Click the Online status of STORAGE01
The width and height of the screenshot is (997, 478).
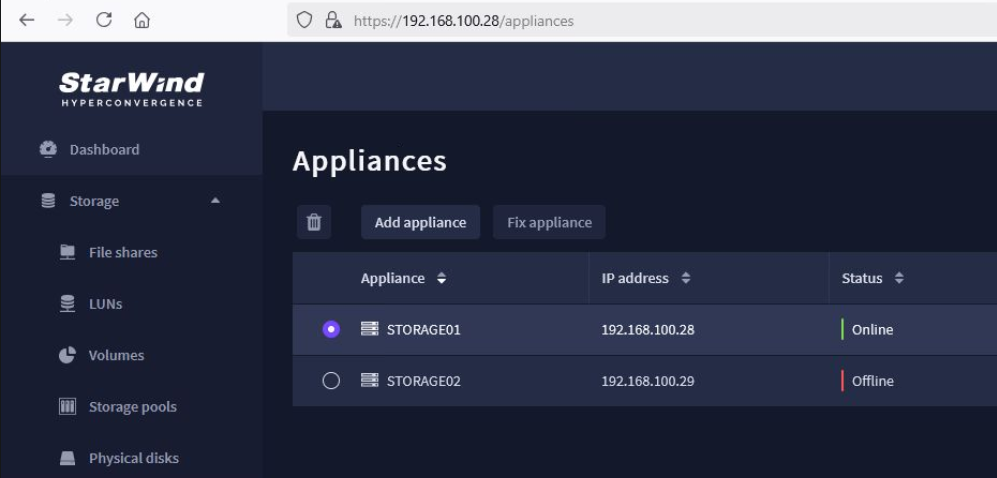click(x=872, y=330)
